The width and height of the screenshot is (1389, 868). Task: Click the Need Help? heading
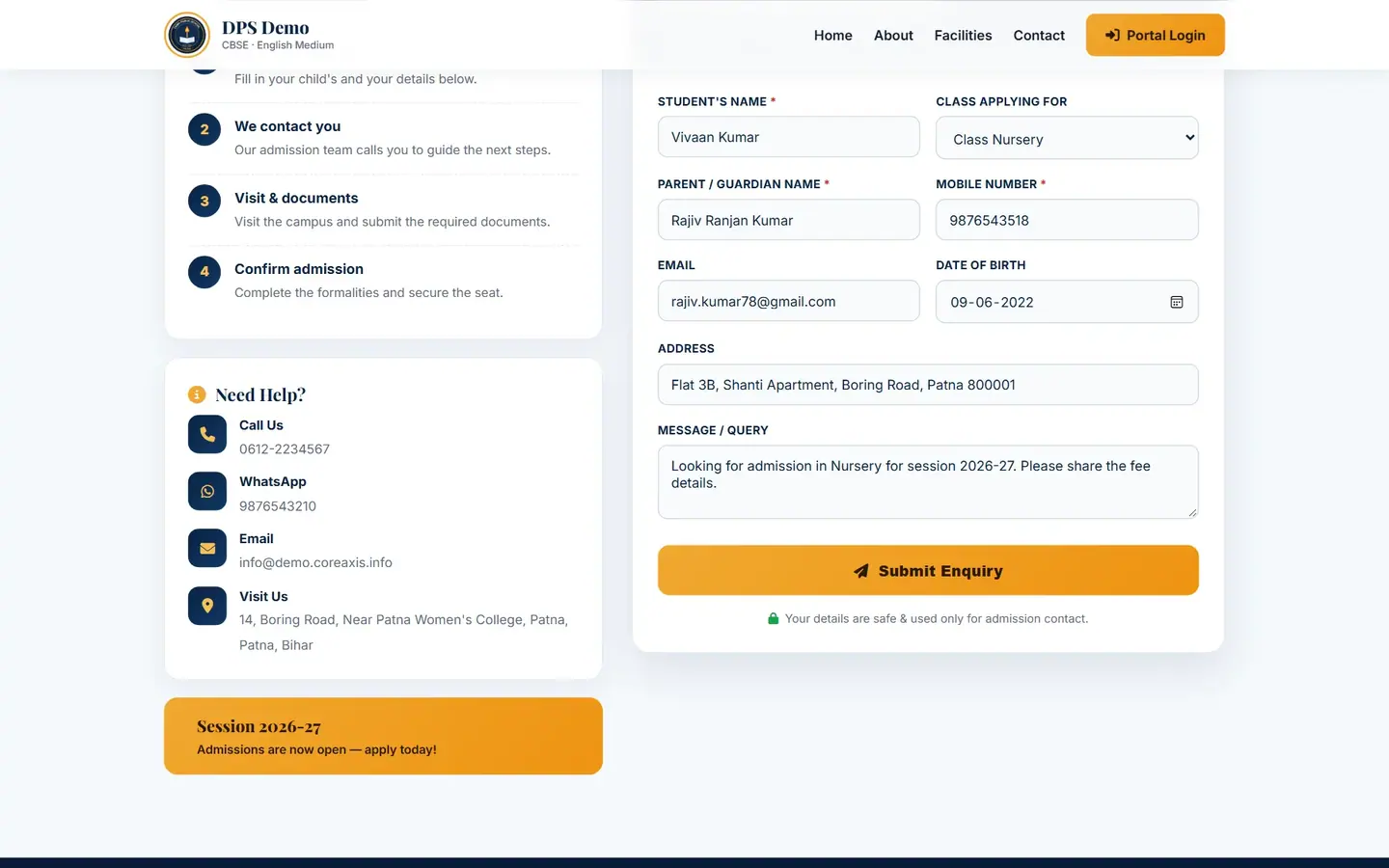coord(260,394)
